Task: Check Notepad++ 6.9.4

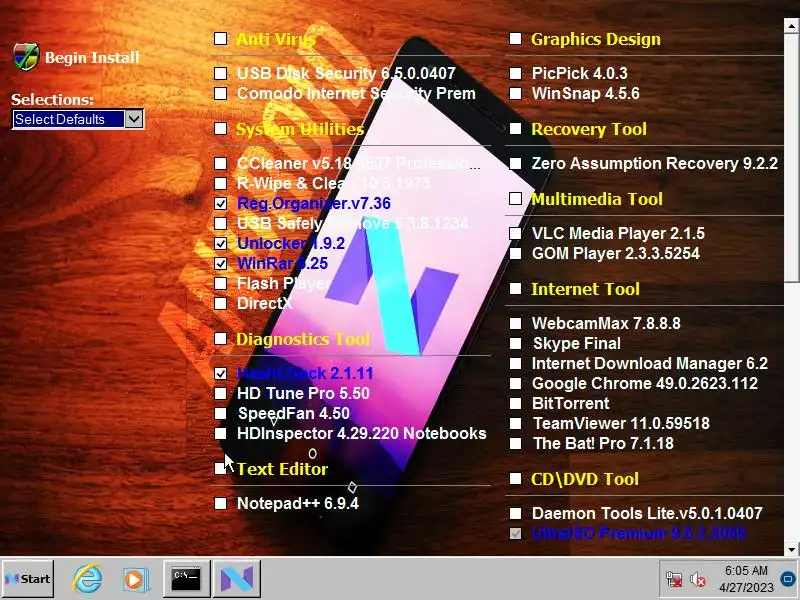Action: (220, 504)
